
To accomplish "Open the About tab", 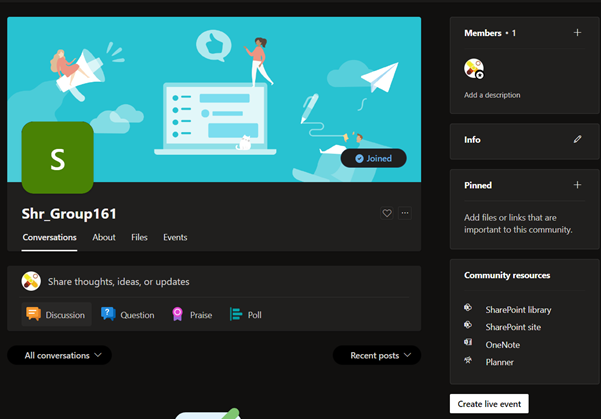I will pyautogui.click(x=104, y=238).
